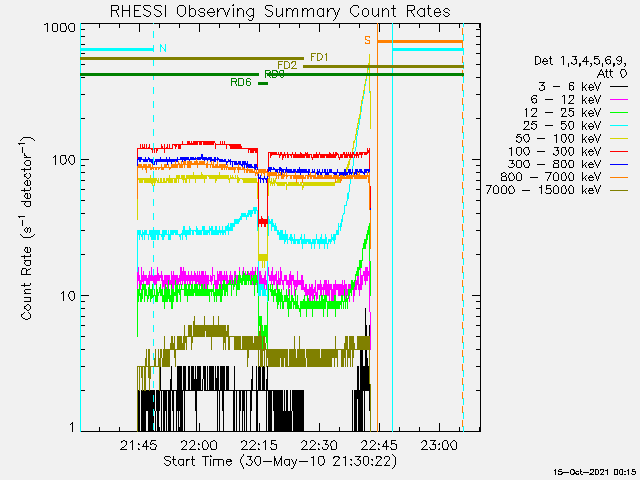Click the timestamp '15-Oct-2021 00:15' in the corner
The width and height of the screenshot is (640, 480).
pos(594,472)
